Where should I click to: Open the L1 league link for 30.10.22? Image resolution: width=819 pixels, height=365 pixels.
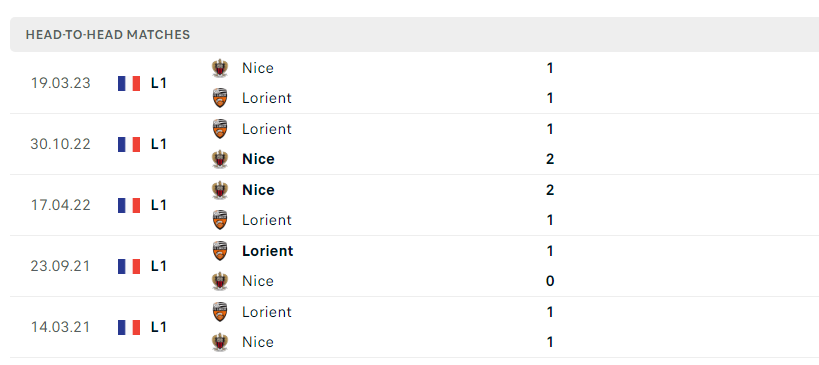pos(159,144)
